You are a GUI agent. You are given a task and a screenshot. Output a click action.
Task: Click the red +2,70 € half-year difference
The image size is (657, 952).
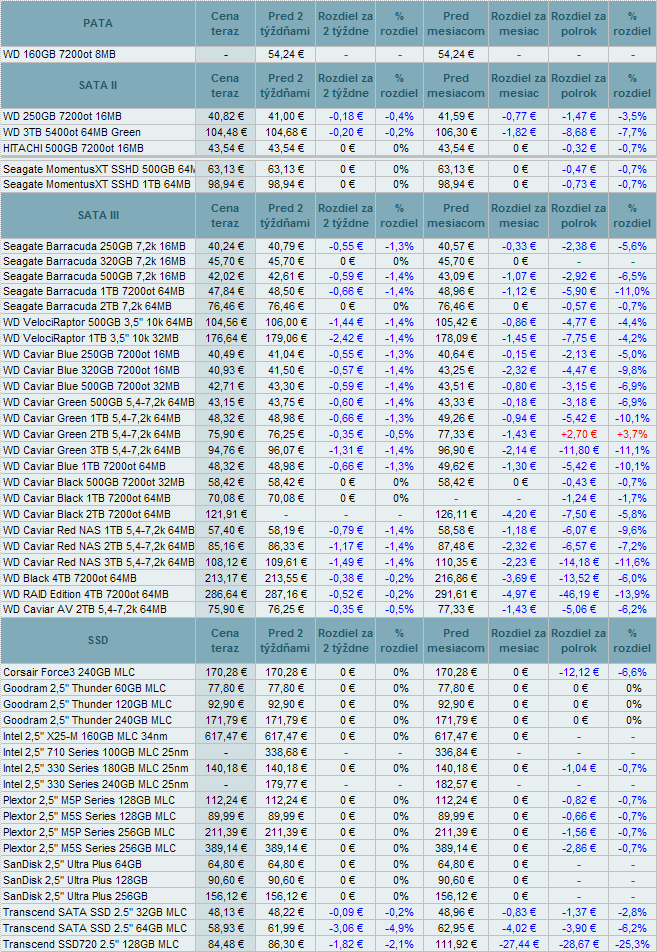(579, 434)
